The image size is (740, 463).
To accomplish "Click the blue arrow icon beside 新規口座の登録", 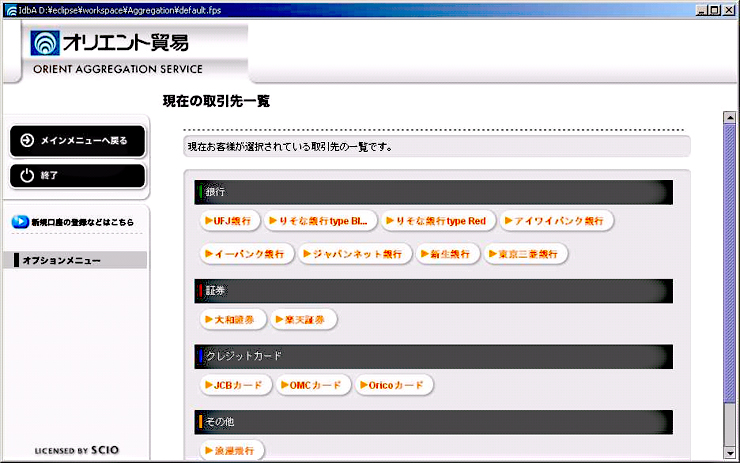I will point(20,221).
